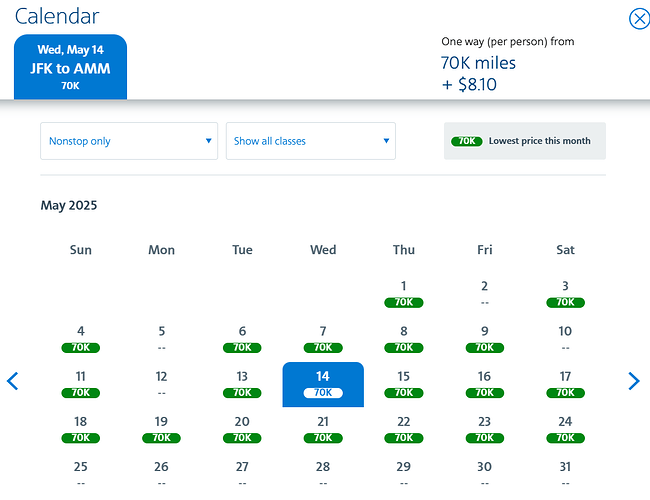Go to the next month
The height and width of the screenshot is (500, 650).
634,381
